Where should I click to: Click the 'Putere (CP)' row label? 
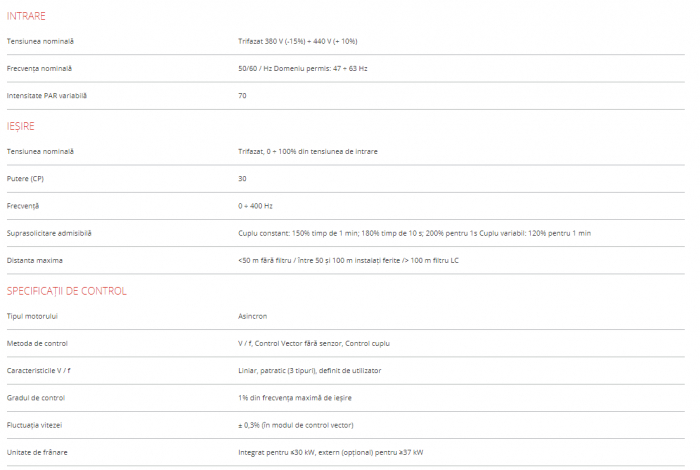tap(26, 178)
